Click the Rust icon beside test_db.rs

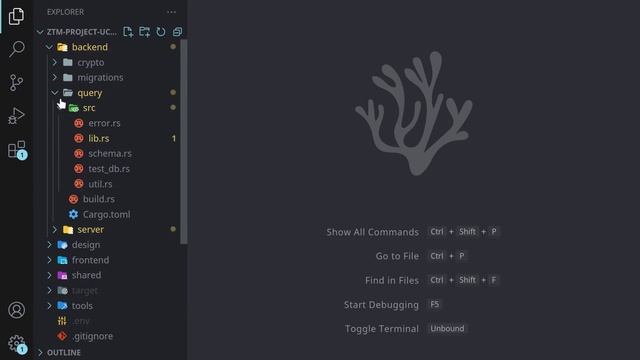[79, 169]
